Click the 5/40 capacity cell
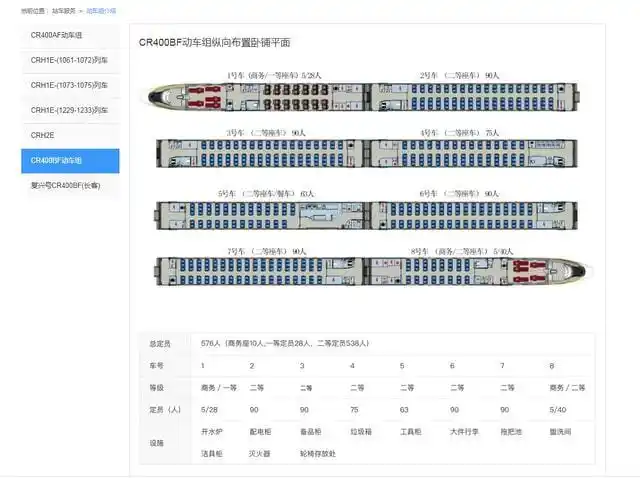 (558, 410)
